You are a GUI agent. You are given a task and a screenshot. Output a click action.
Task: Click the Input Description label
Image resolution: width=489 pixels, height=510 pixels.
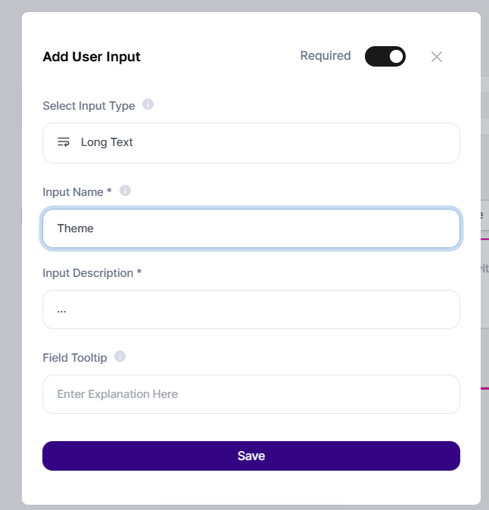pyautogui.click(x=88, y=273)
